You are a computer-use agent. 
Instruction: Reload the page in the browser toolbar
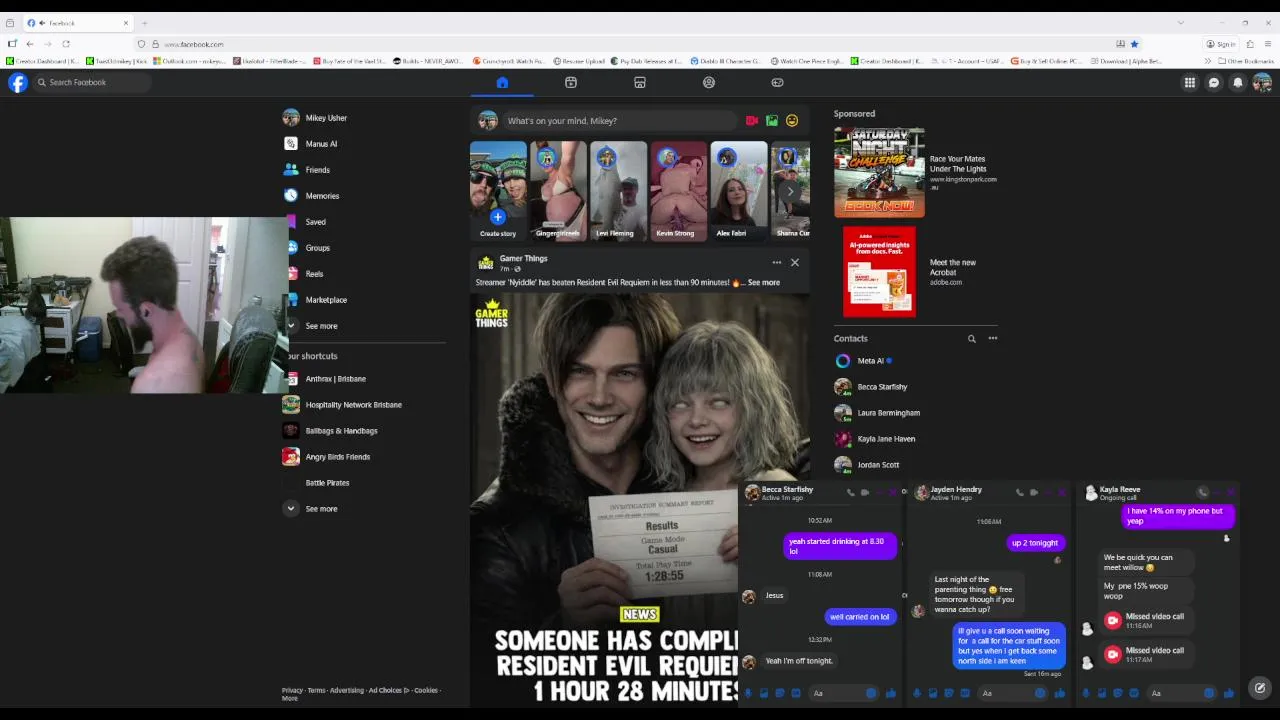click(x=66, y=44)
